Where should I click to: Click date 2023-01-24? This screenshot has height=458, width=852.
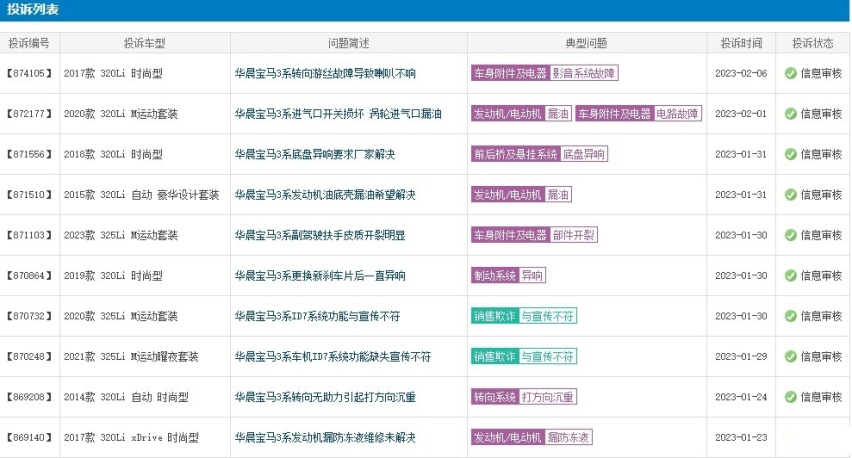(x=741, y=397)
